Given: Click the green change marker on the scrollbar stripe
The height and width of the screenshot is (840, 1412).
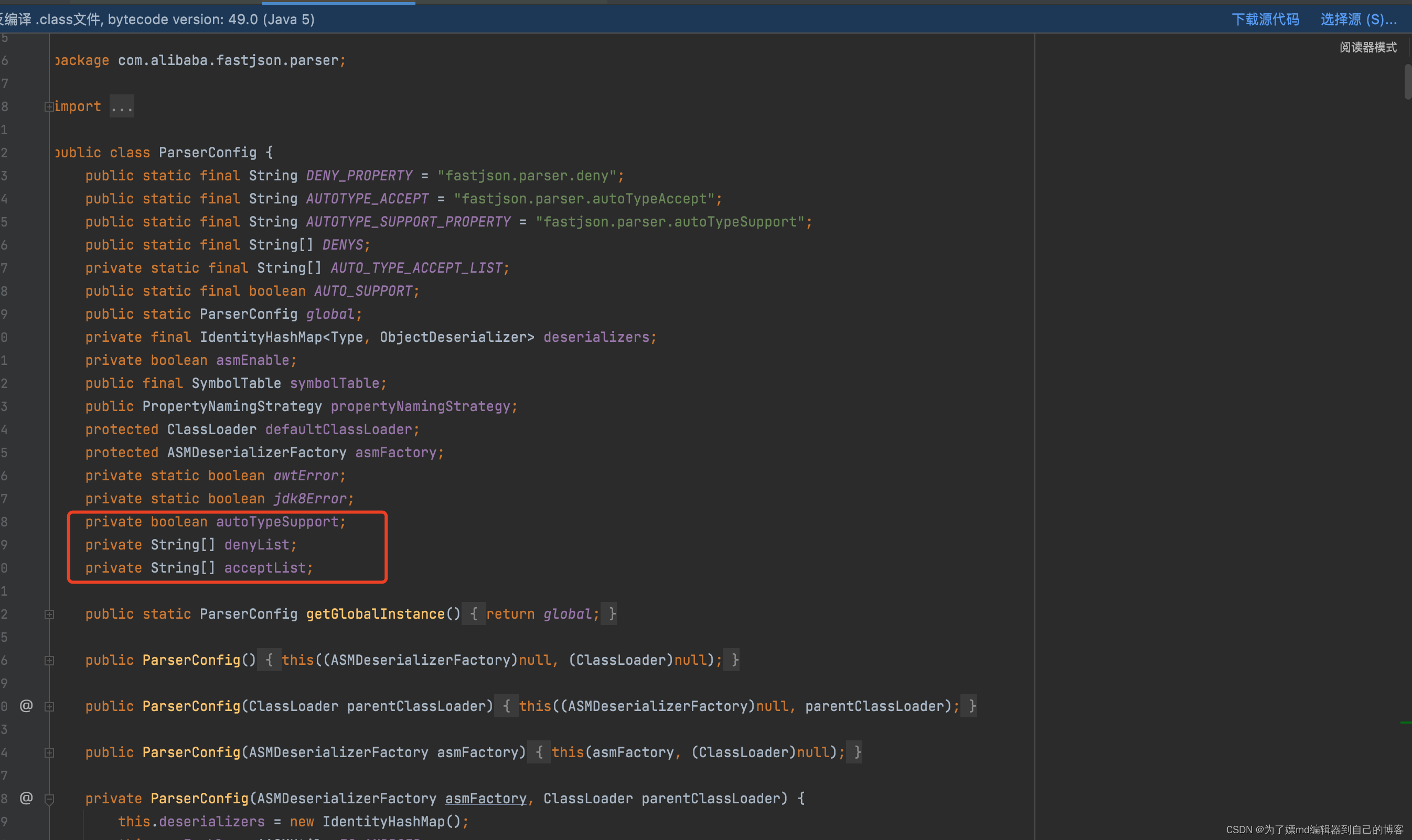Looking at the screenshot, I should click(x=1405, y=723).
